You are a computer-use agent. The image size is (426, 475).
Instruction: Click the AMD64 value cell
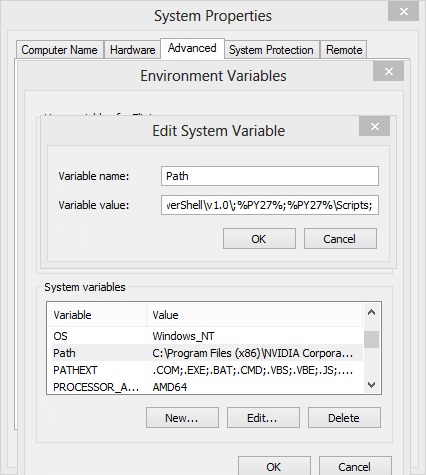click(x=170, y=387)
